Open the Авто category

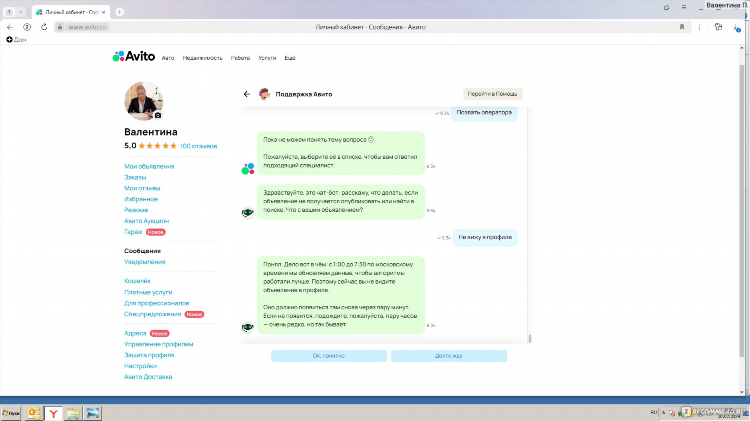coord(168,58)
